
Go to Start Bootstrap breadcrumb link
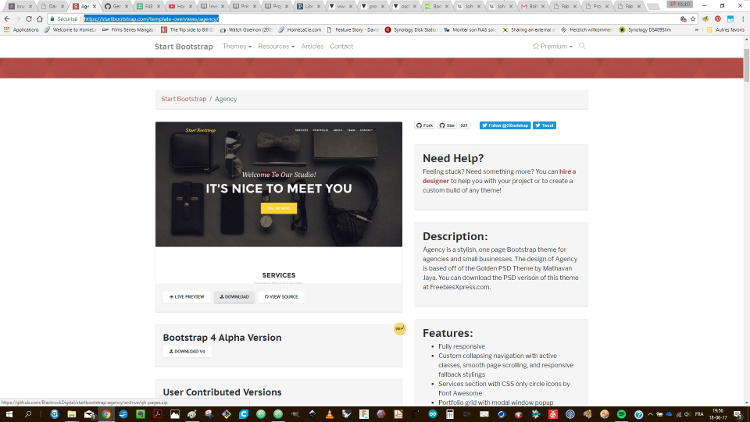pyautogui.click(x=184, y=99)
